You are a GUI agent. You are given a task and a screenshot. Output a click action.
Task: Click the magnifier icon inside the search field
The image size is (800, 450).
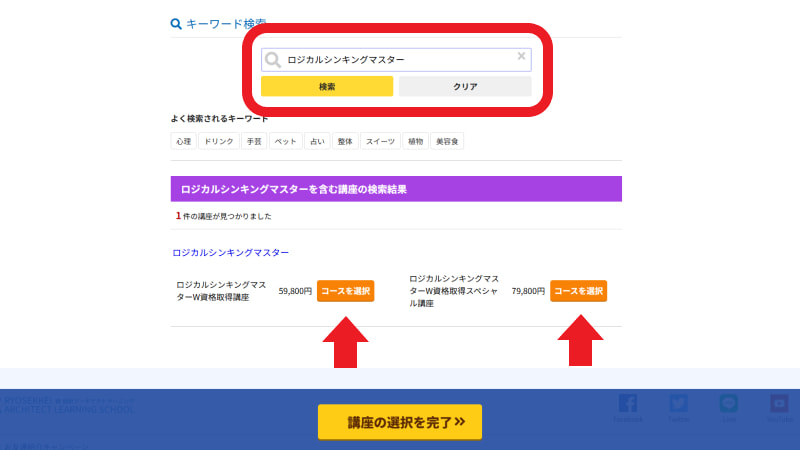click(x=273, y=60)
